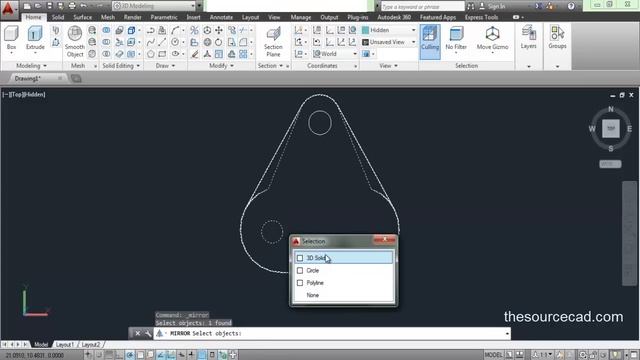The width and height of the screenshot is (640, 360).
Task: Click the Spline tool in Draw panel
Action: [151, 42]
